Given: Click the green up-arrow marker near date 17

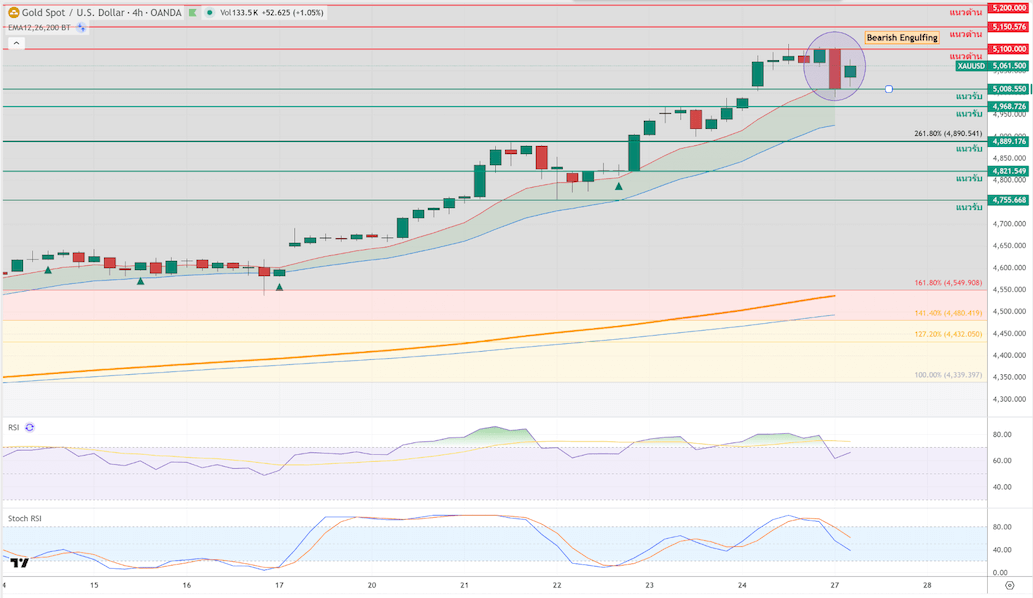Looking at the screenshot, I should click(279, 287).
